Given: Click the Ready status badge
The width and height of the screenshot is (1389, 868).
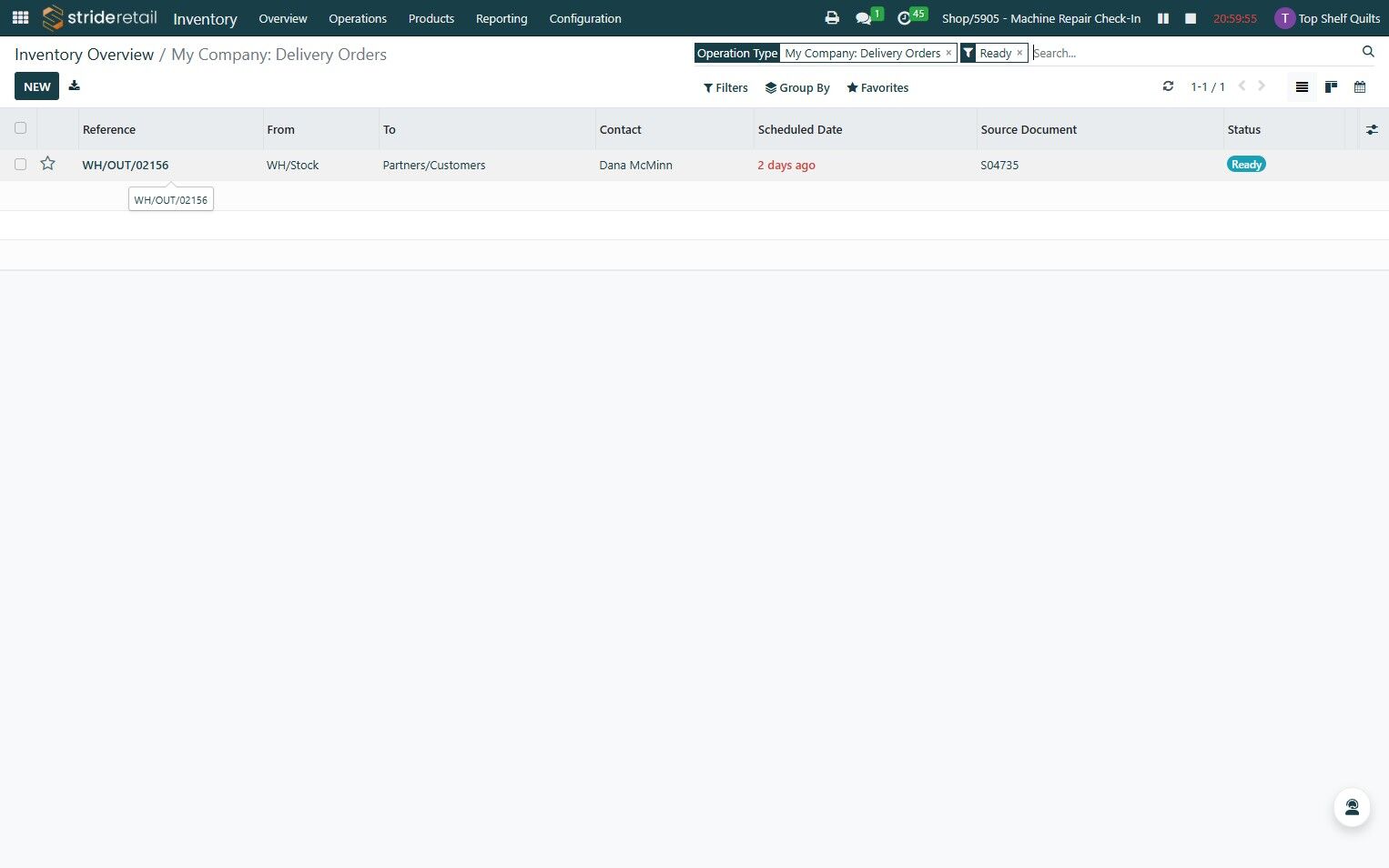Looking at the screenshot, I should pyautogui.click(x=1246, y=165).
